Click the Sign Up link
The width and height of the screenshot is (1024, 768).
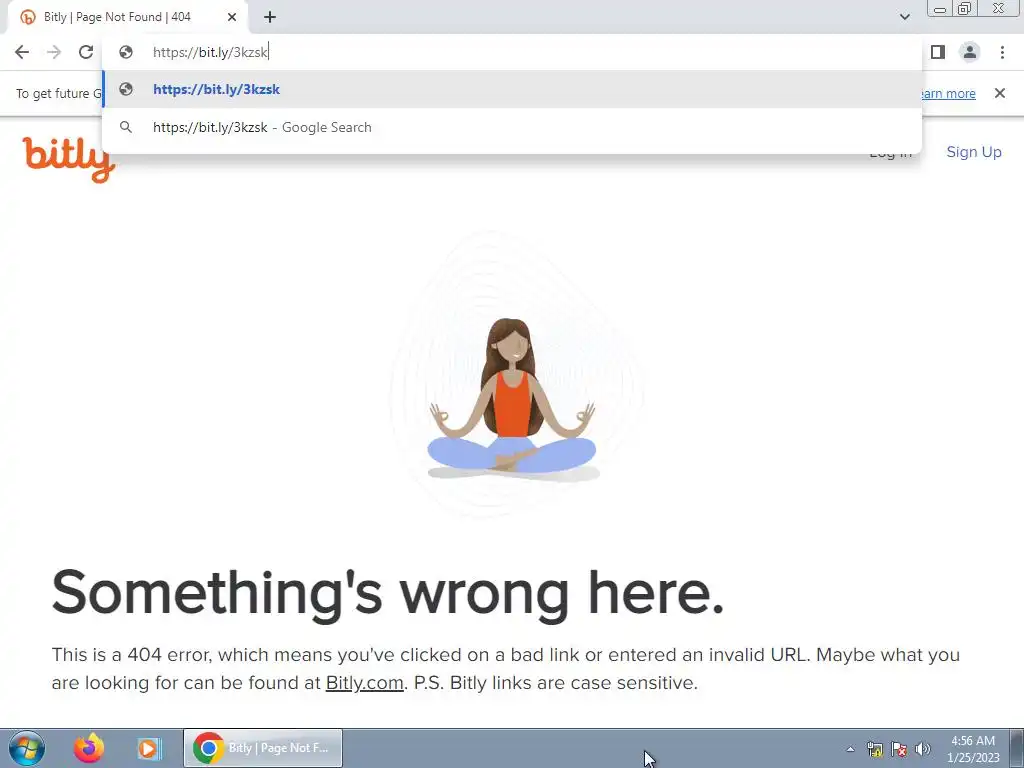click(x=974, y=152)
